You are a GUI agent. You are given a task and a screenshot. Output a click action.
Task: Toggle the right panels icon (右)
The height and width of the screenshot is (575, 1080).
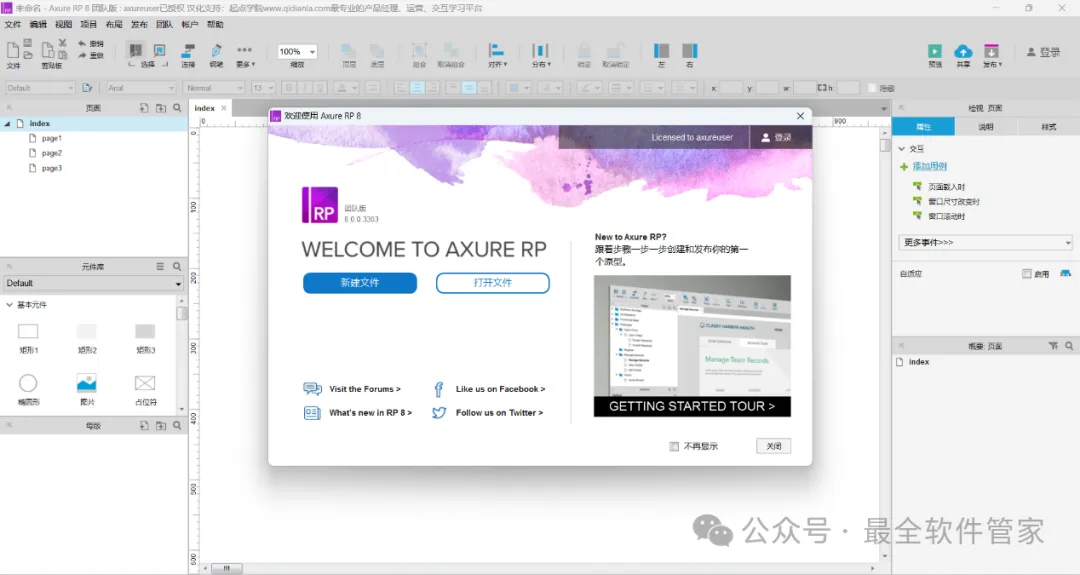689,51
